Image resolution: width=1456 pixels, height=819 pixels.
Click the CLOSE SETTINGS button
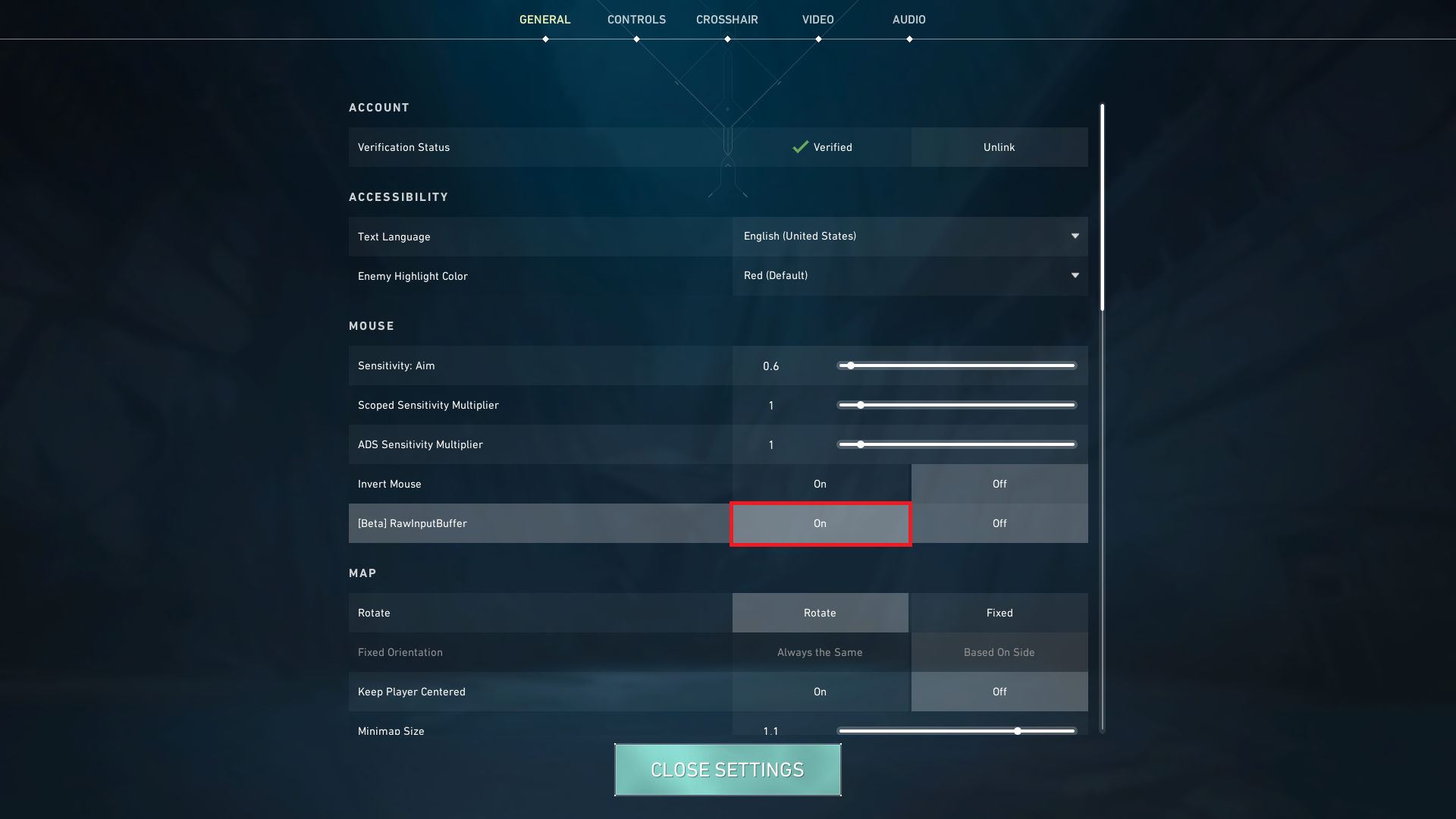pos(728,770)
